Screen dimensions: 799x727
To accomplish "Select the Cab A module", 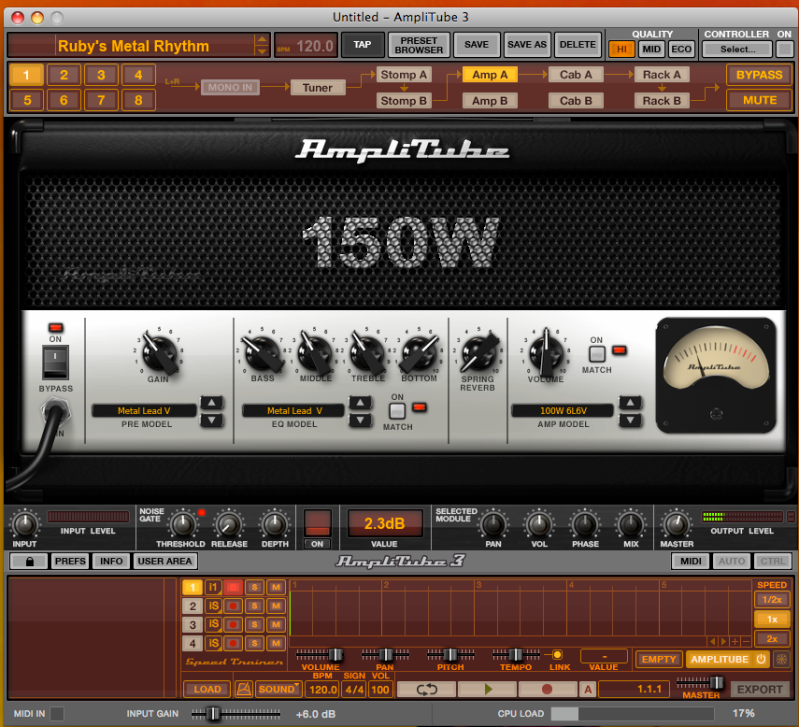I will pyautogui.click(x=576, y=75).
